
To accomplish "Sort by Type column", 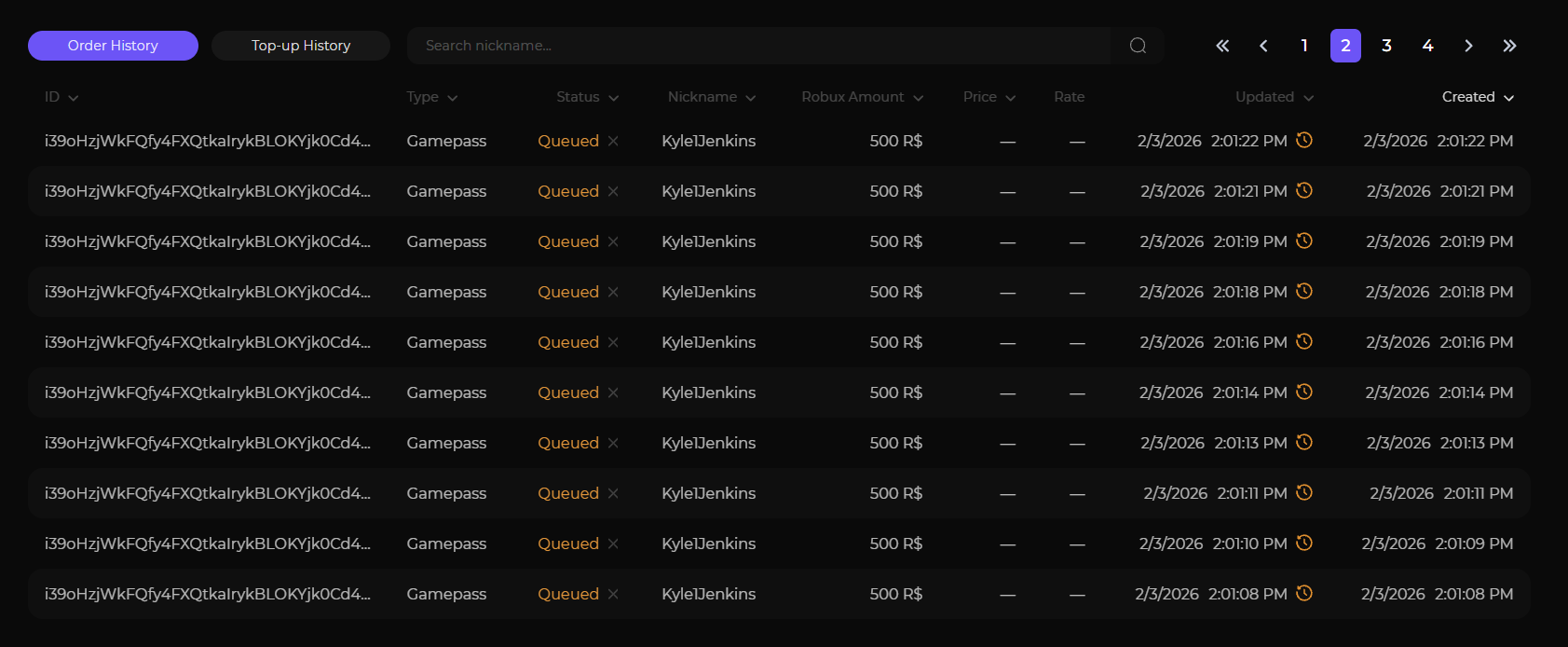I will [432, 97].
